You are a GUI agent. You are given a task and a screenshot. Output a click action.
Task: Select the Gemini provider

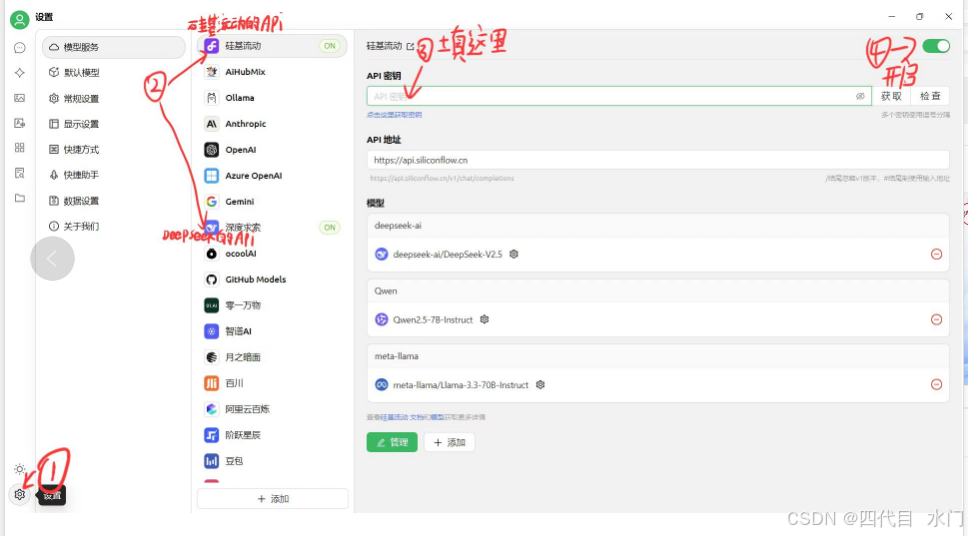pos(272,201)
